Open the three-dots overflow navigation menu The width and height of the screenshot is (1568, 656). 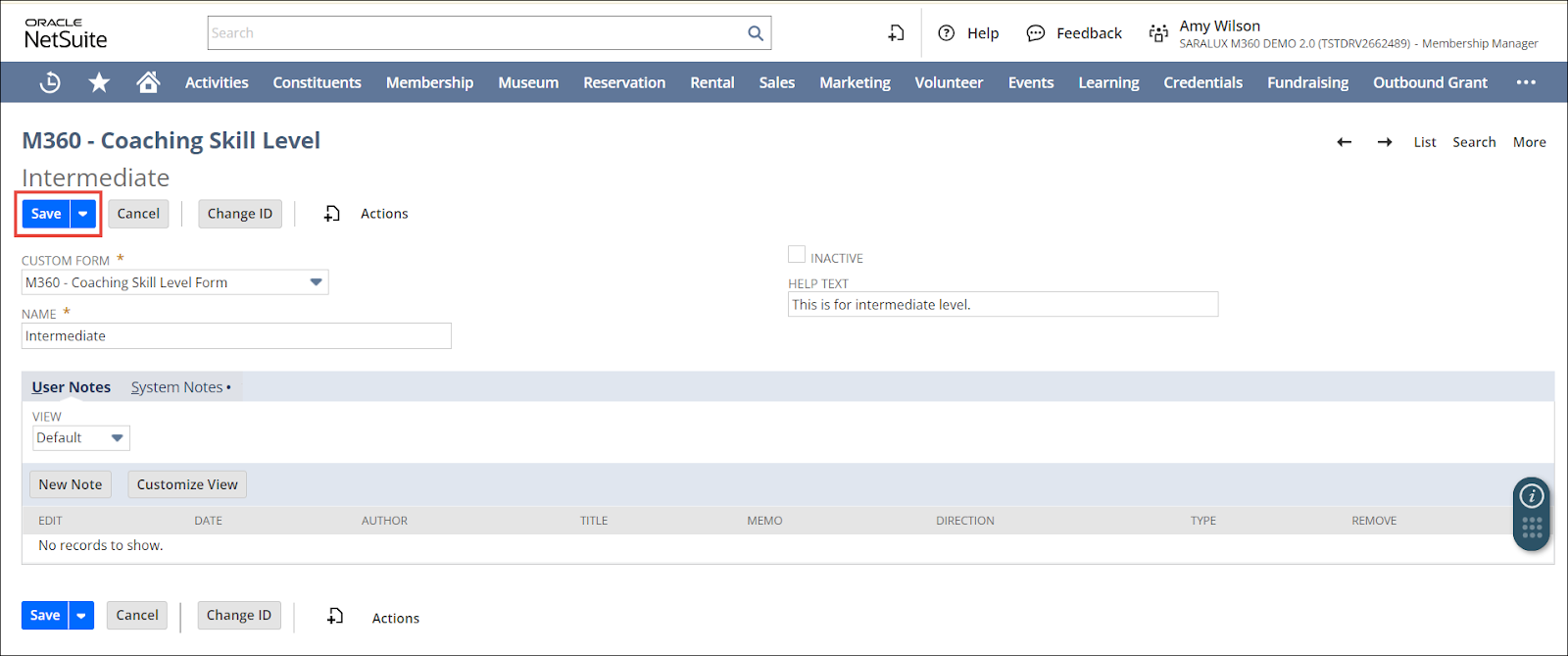(1526, 82)
